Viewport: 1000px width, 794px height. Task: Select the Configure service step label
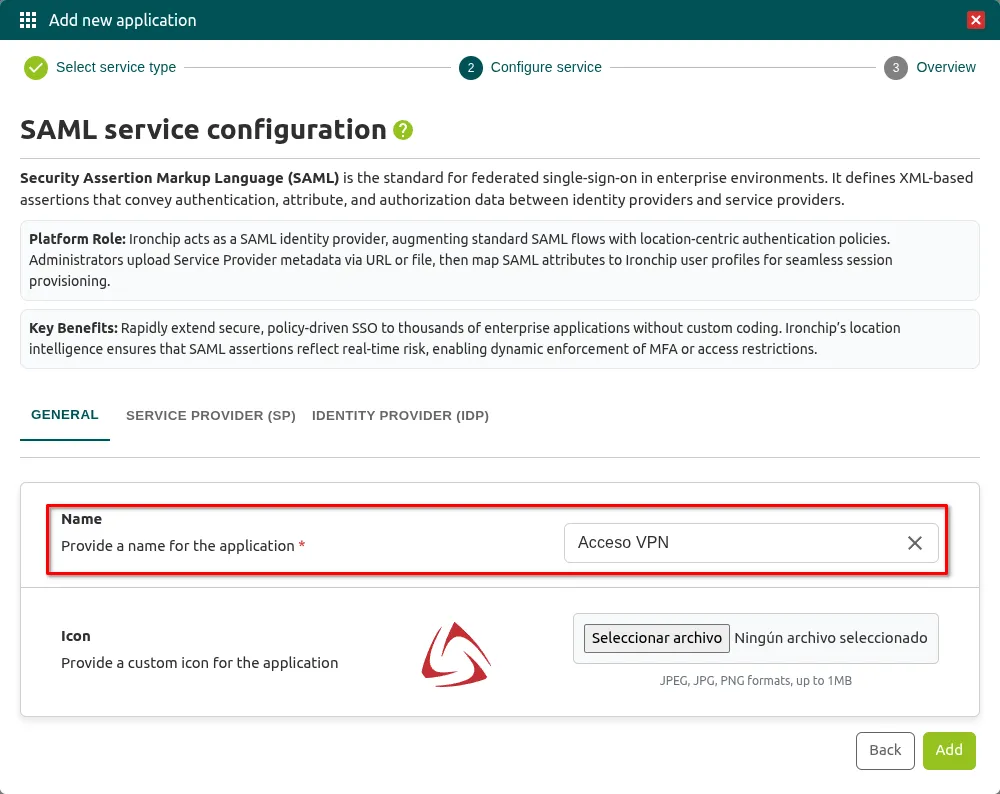pos(546,67)
